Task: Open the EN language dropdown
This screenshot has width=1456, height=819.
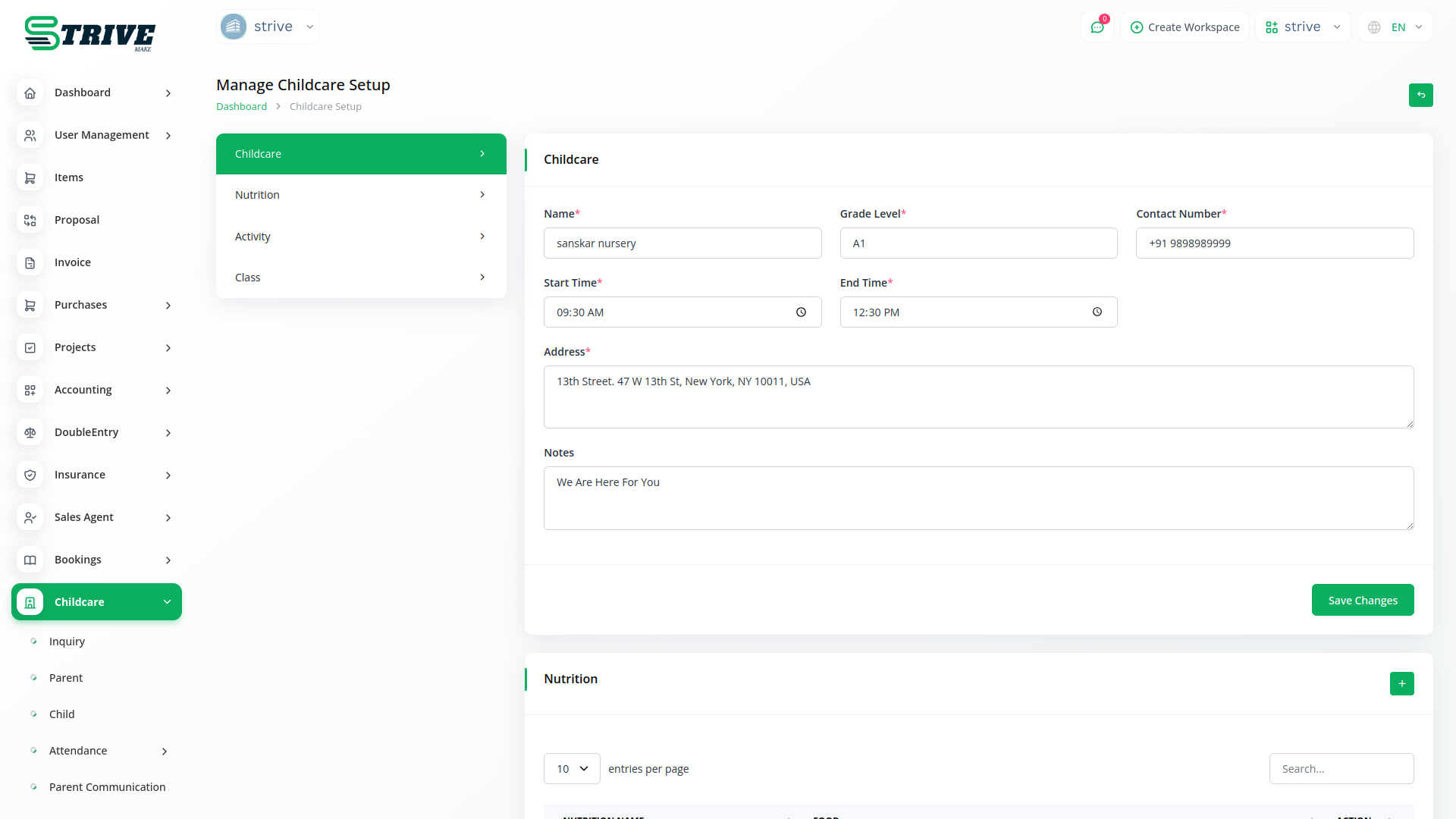Action: coord(1396,27)
